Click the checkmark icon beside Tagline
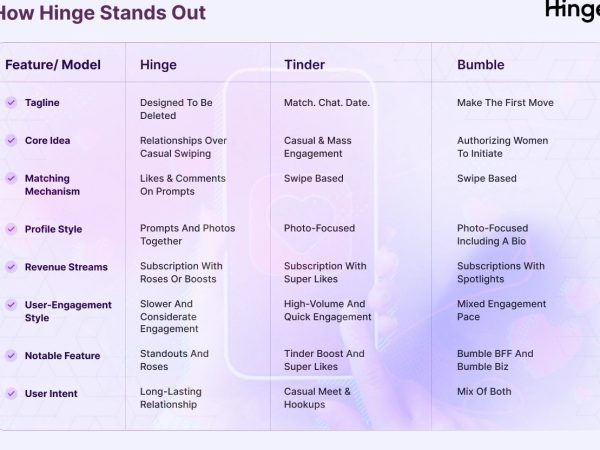The image size is (600, 450). (x=11, y=103)
